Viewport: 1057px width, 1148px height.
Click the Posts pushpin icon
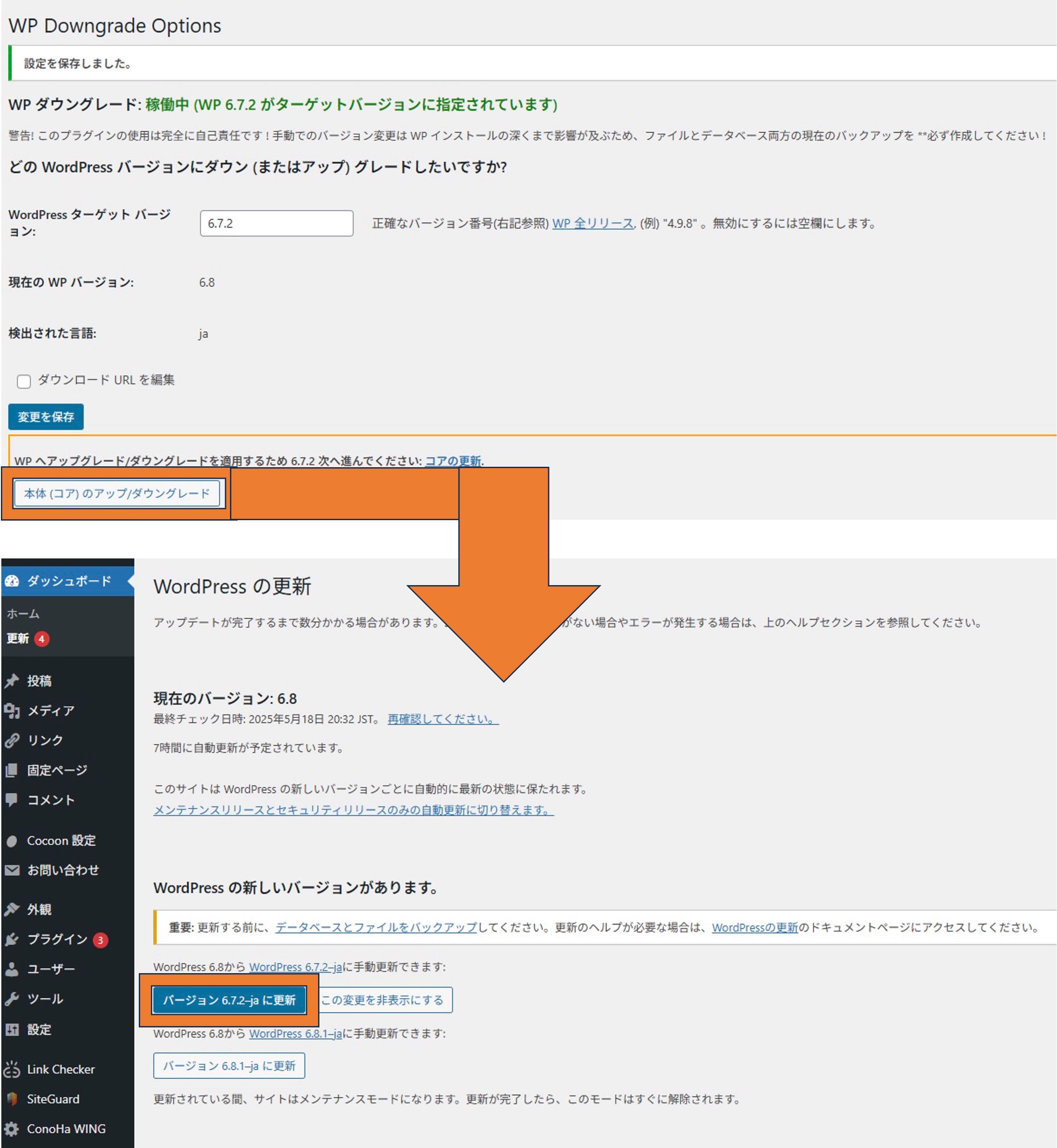pyautogui.click(x=12, y=681)
